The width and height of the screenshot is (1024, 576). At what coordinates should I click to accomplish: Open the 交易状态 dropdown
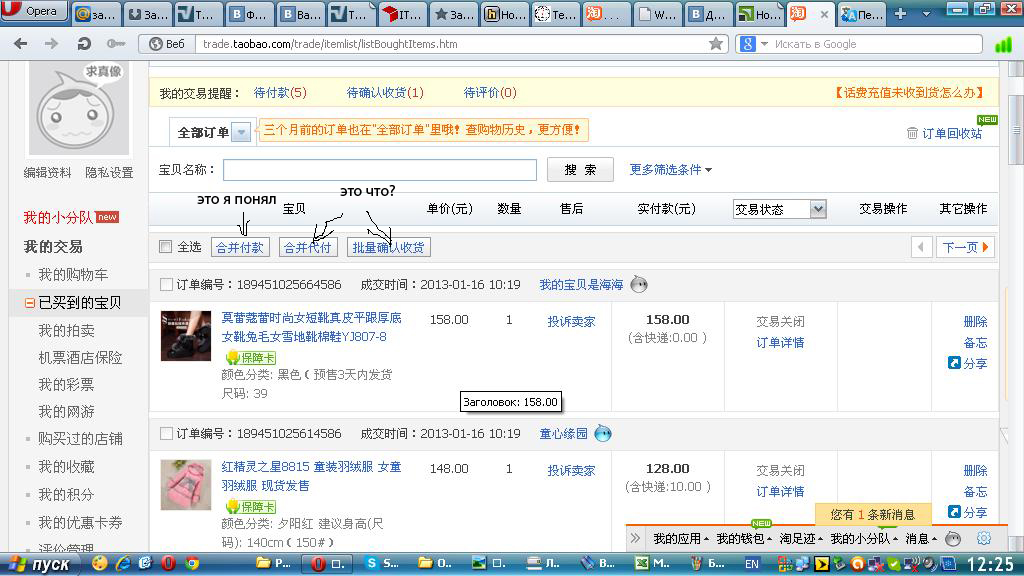point(818,209)
